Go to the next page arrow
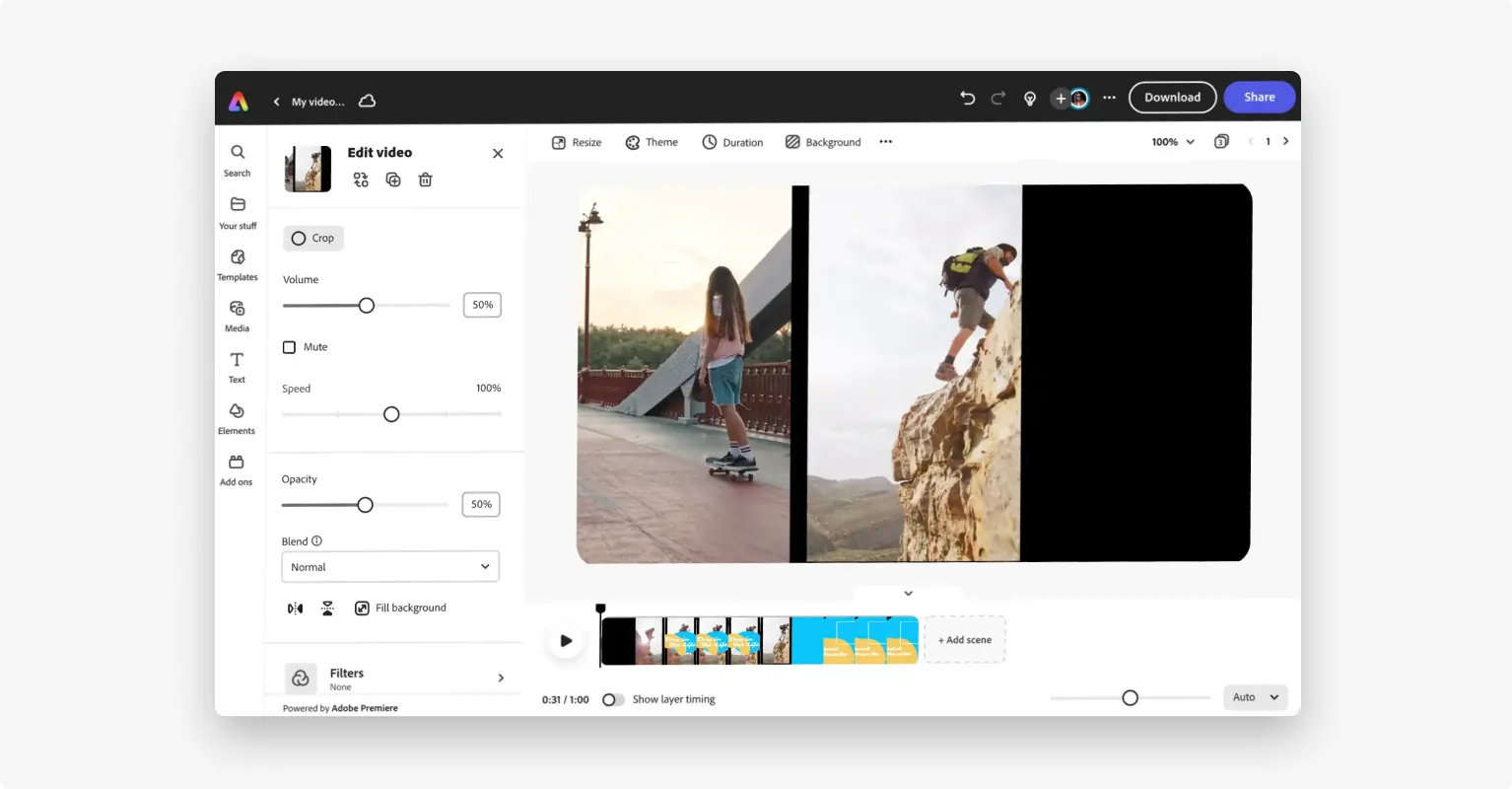 [x=1285, y=141]
